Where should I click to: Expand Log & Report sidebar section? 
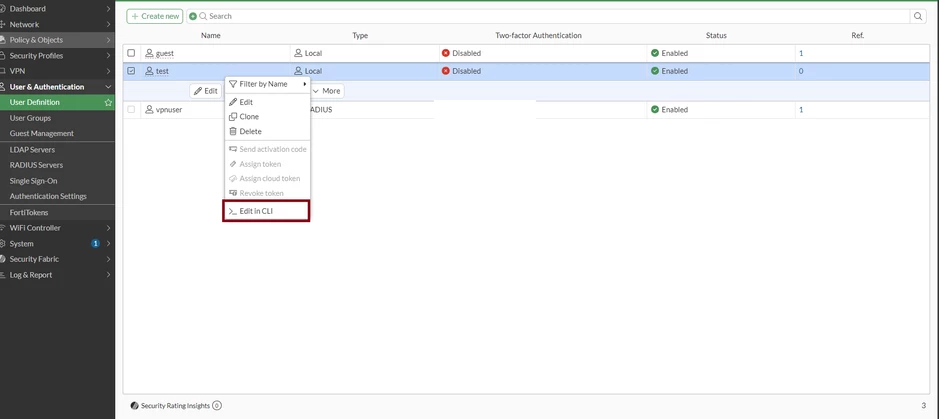(x=57, y=275)
